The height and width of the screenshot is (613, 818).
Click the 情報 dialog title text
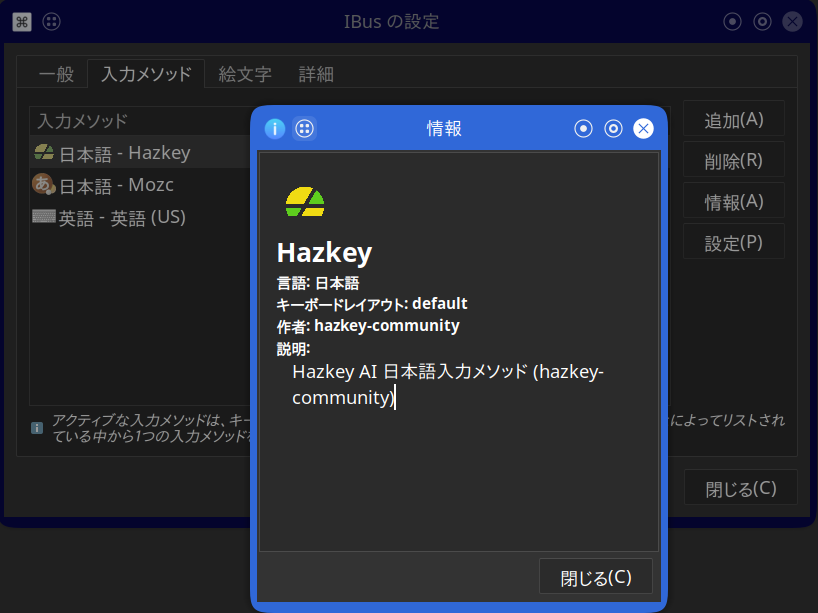point(444,128)
